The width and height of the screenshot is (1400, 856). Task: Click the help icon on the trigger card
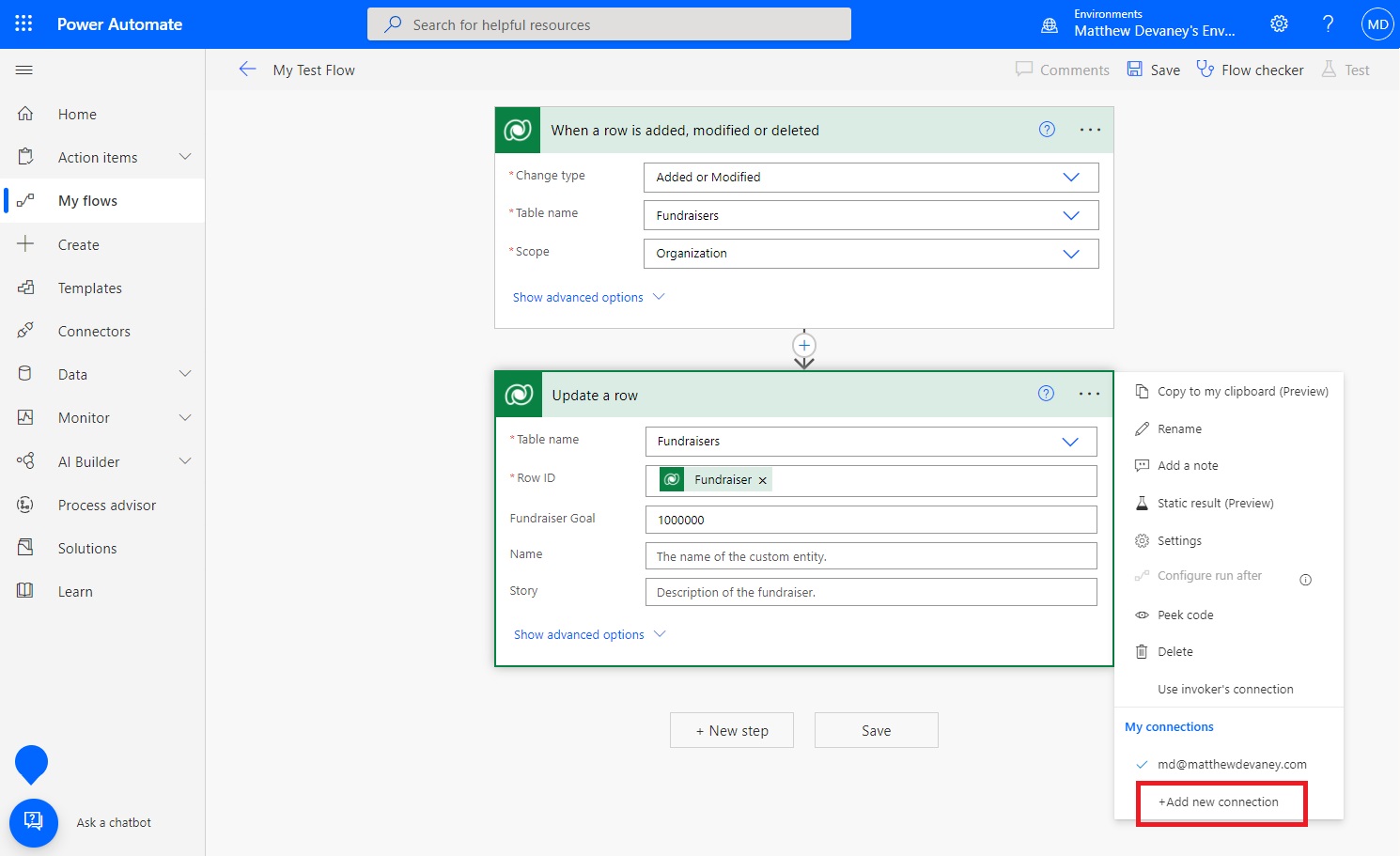coord(1047,130)
